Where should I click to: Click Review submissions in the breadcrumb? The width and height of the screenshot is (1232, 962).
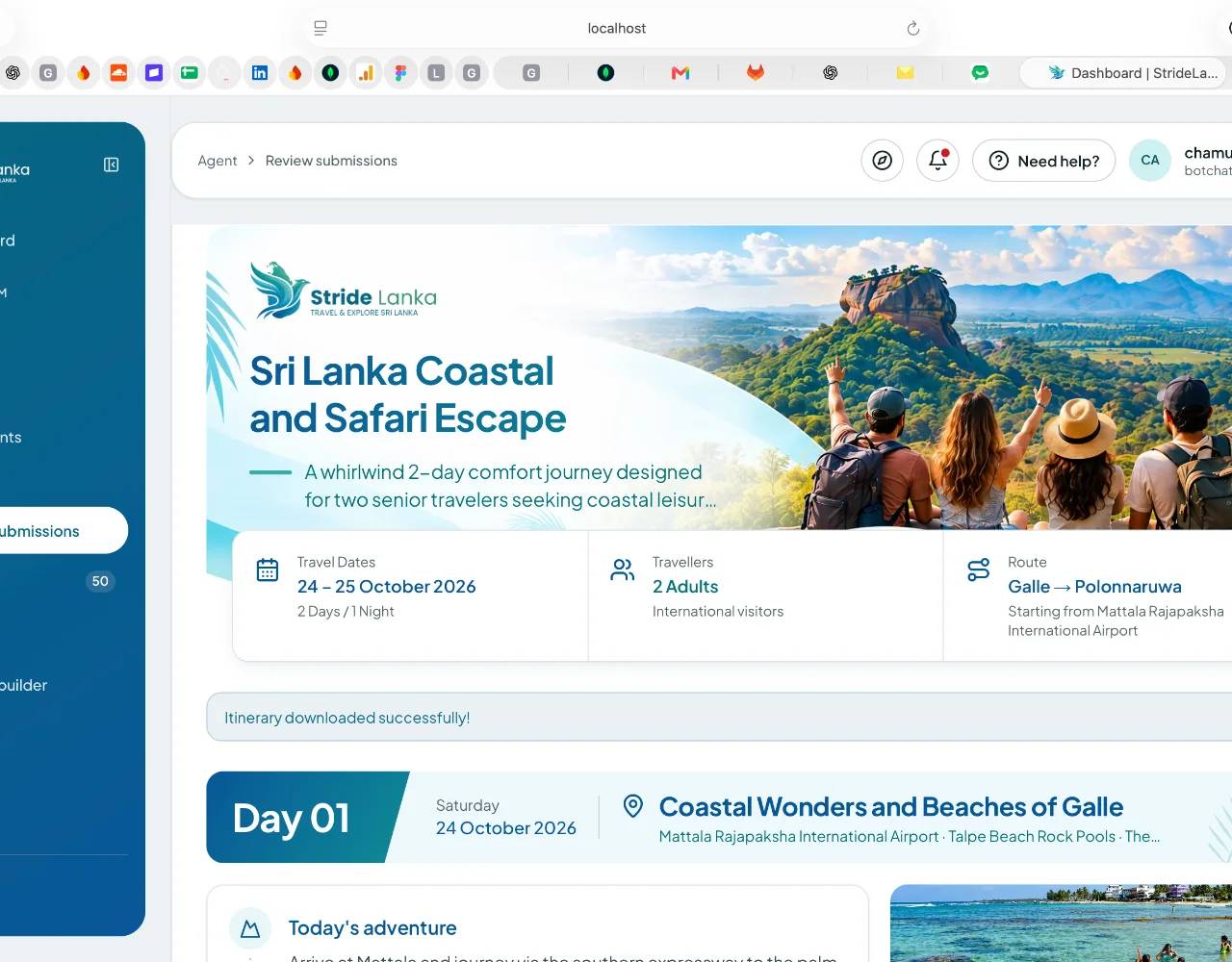coord(331,161)
